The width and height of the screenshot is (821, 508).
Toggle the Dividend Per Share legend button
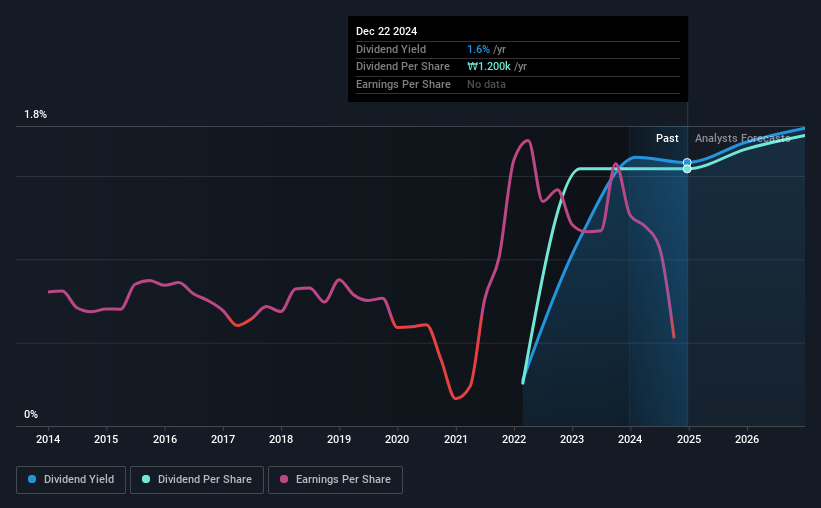197,480
